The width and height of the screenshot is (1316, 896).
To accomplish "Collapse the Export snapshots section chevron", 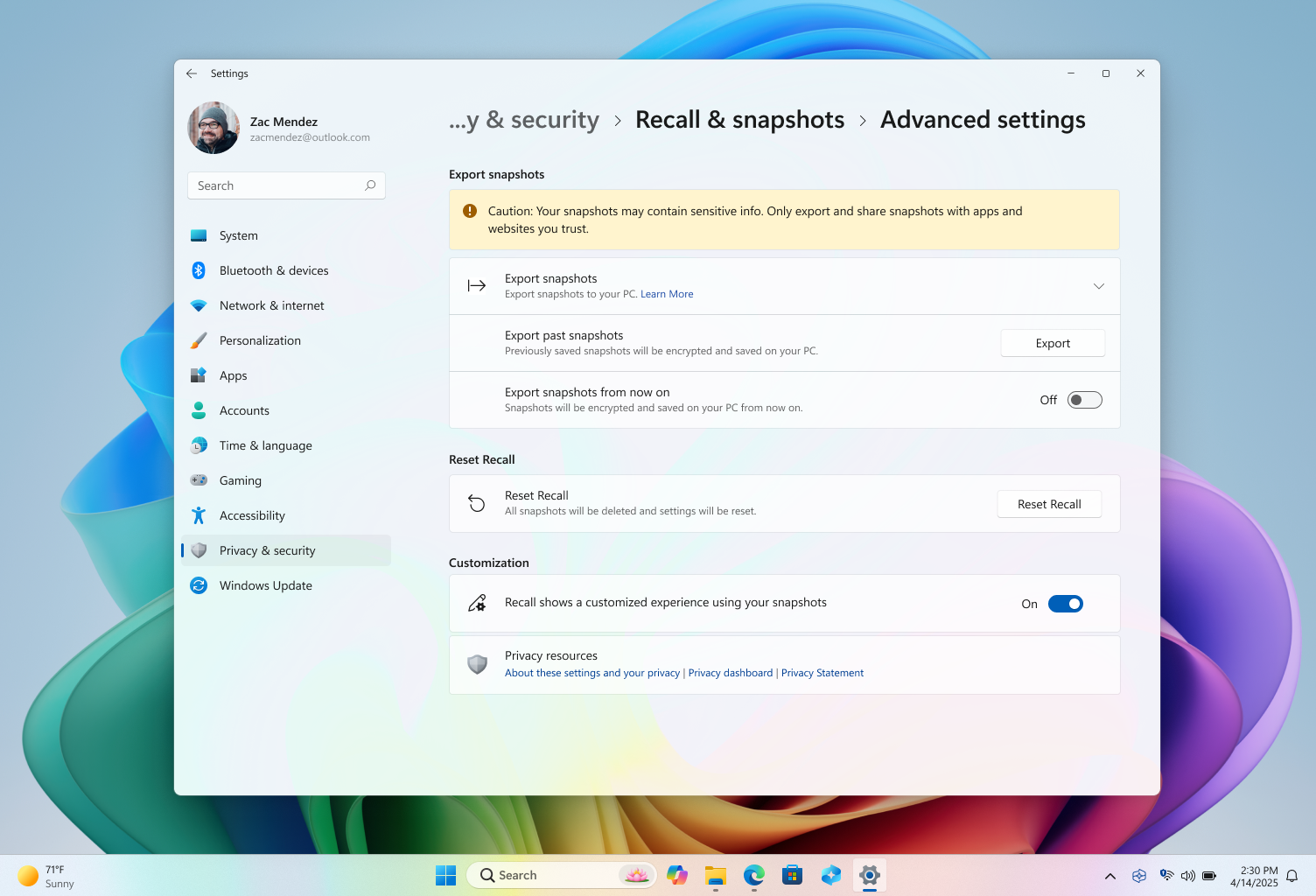I will point(1099,285).
